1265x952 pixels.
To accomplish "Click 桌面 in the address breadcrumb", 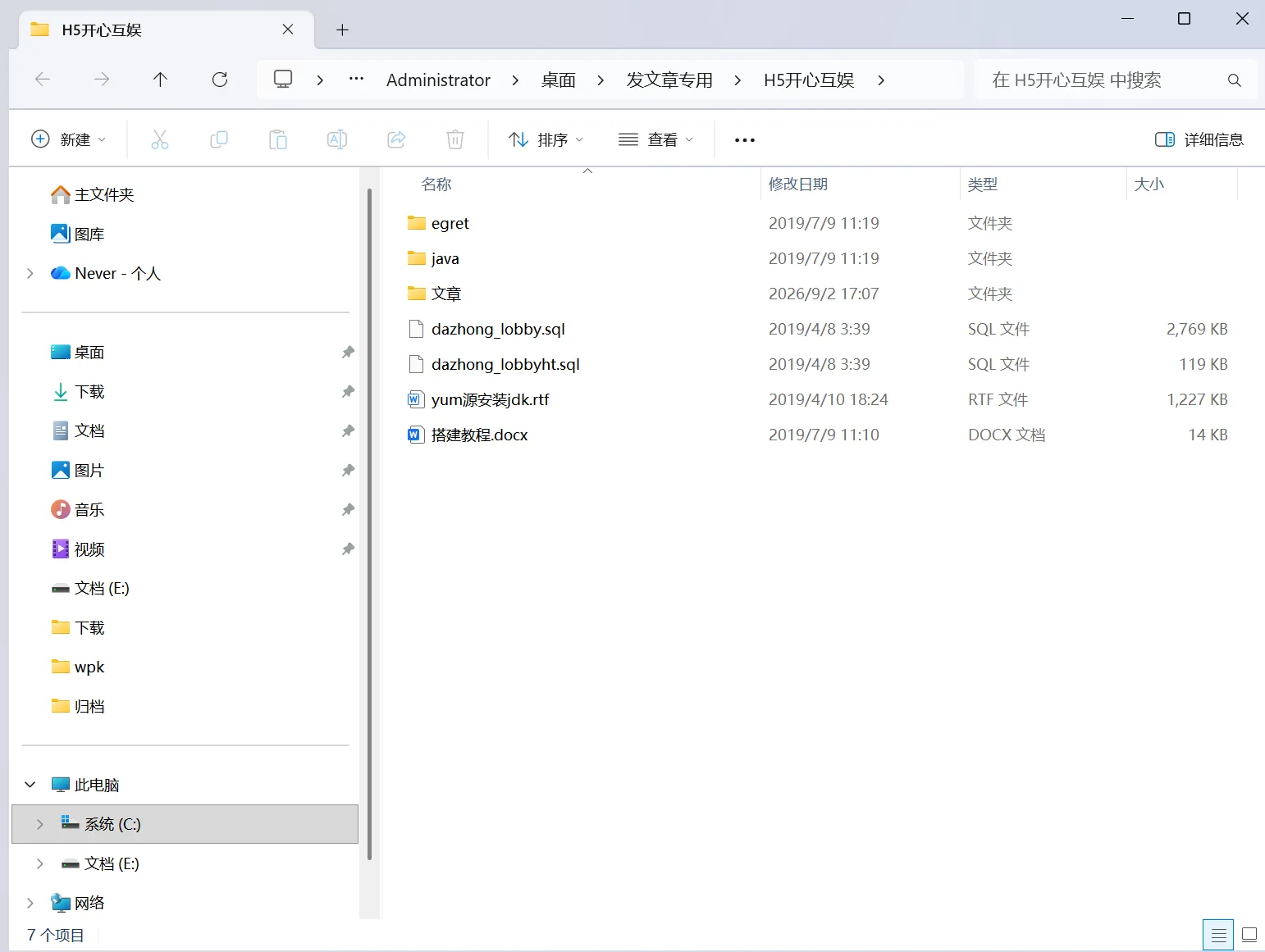I will point(559,80).
